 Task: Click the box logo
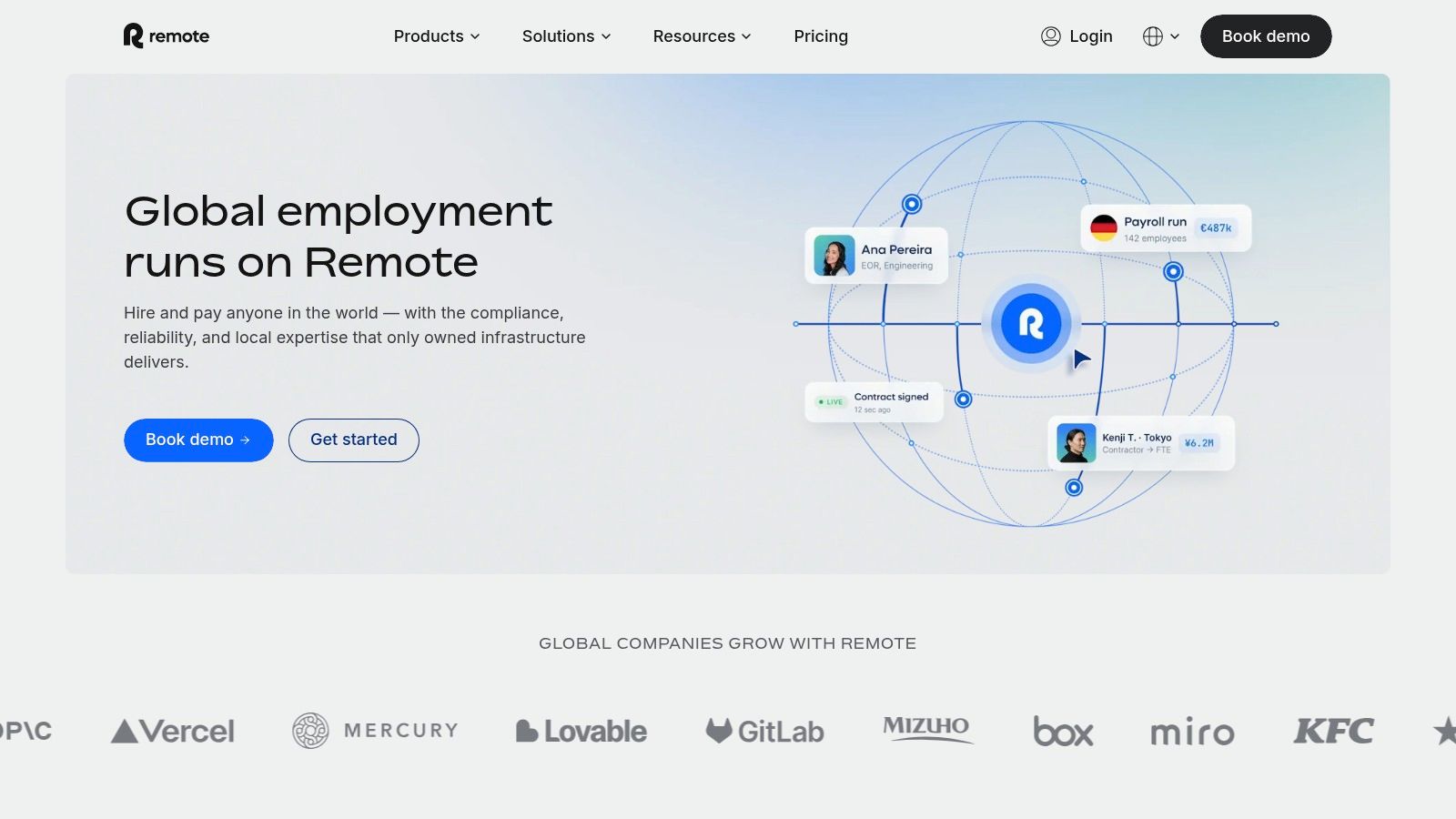[x=1063, y=731]
